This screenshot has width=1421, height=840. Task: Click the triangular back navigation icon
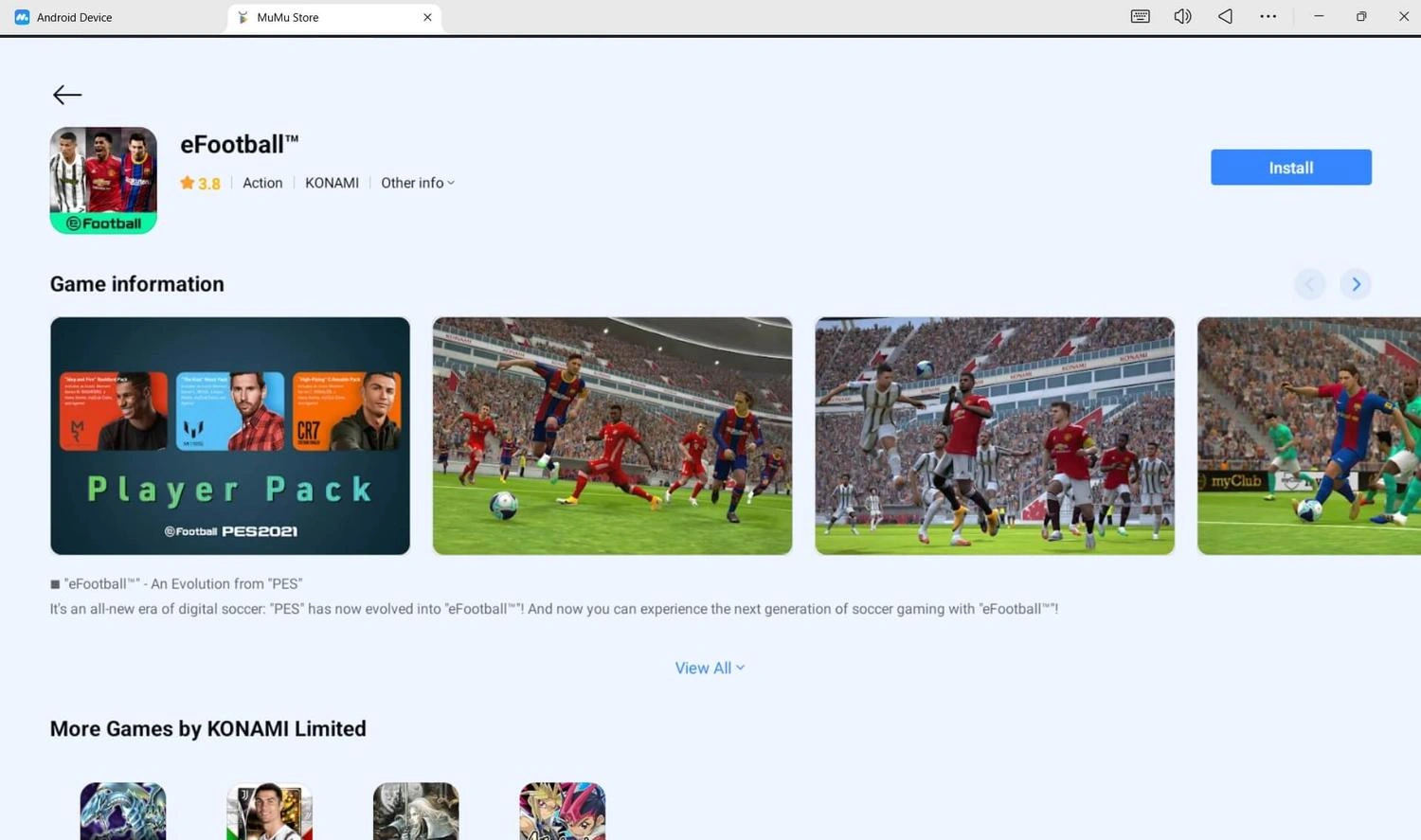(1225, 16)
